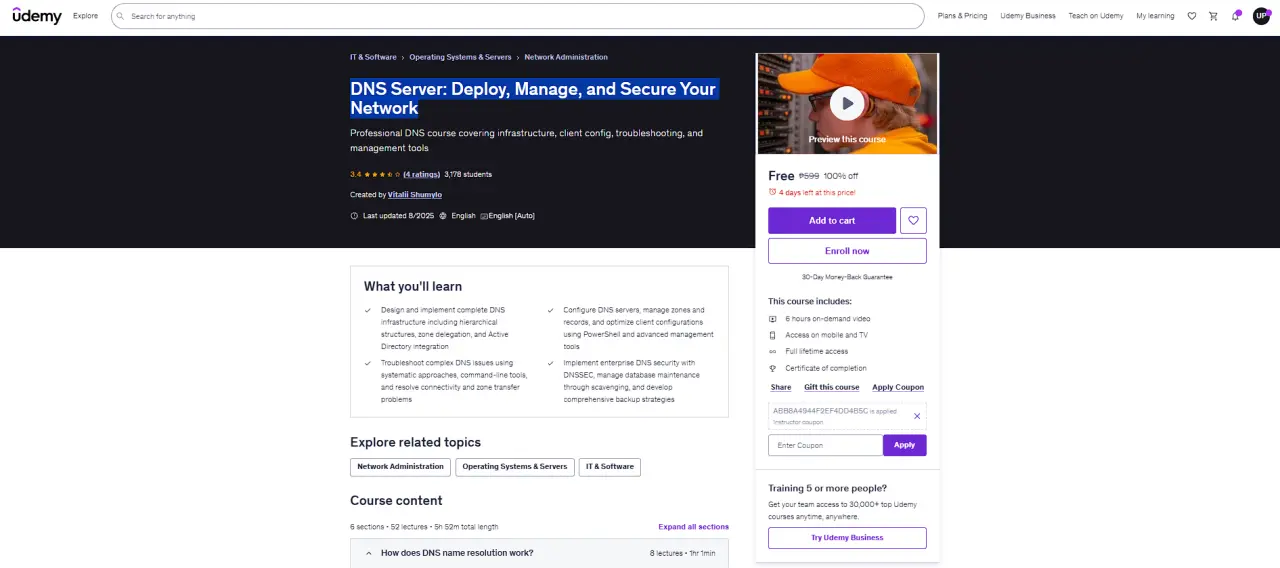
Task: Click the 'Free' price label
Action: point(781,175)
